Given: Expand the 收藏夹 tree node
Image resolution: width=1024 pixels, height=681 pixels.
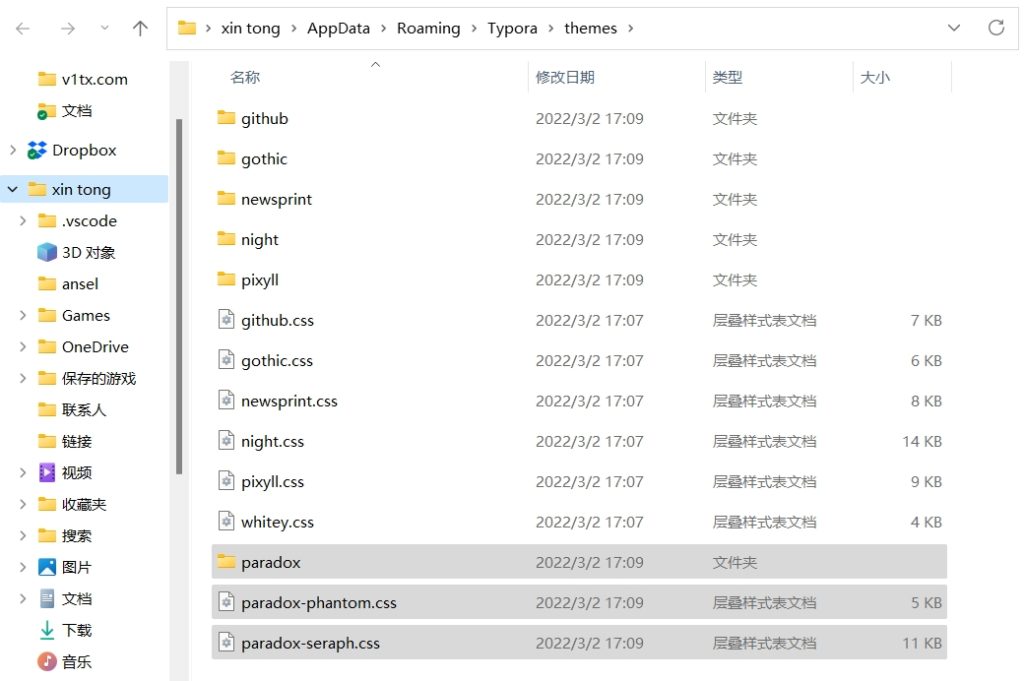Looking at the screenshot, I should [x=23, y=504].
